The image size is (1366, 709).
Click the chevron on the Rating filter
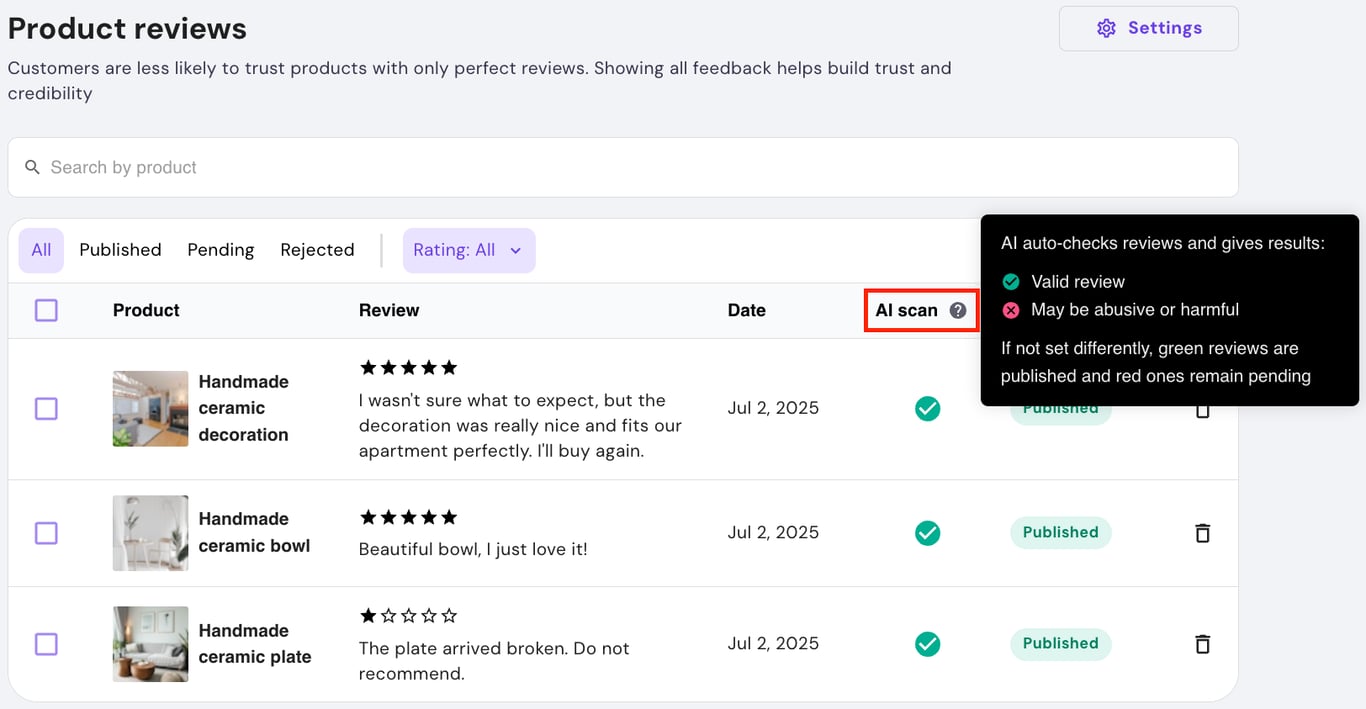pos(516,251)
